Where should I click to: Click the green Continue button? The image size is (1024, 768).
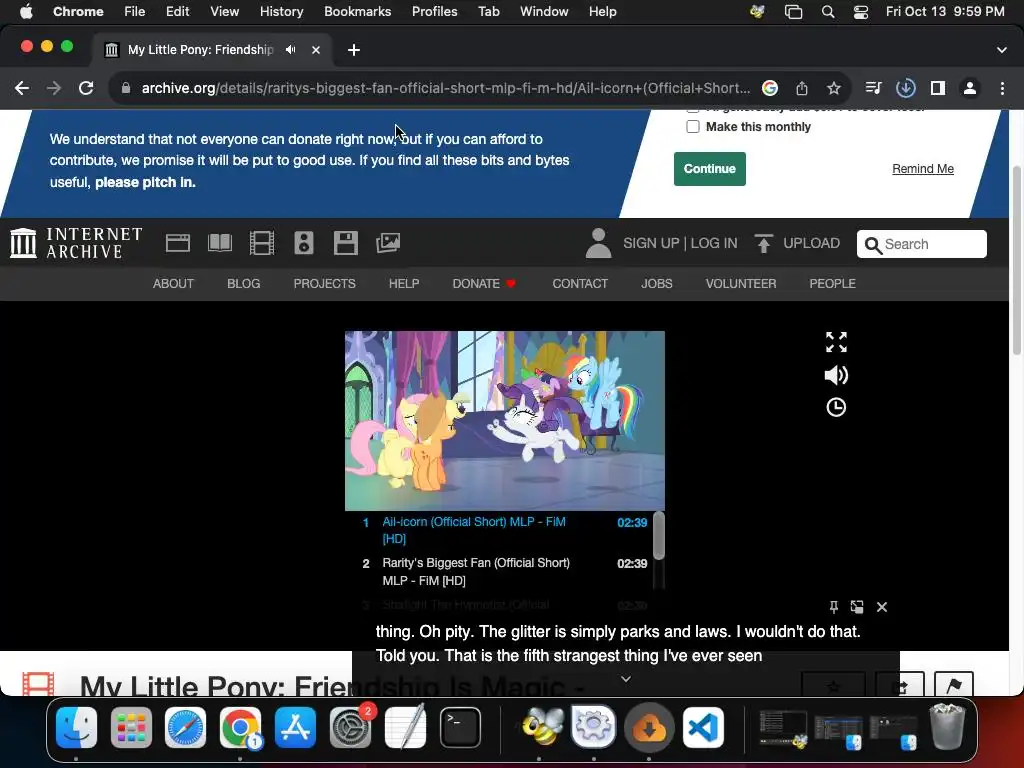tap(710, 168)
